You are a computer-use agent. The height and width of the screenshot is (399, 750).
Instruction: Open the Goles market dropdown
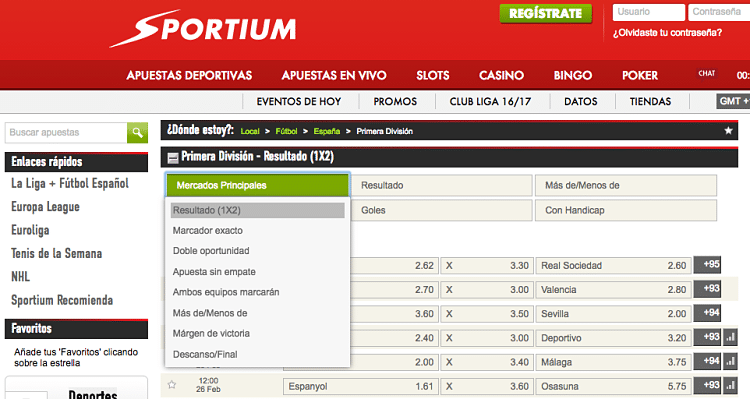441,210
